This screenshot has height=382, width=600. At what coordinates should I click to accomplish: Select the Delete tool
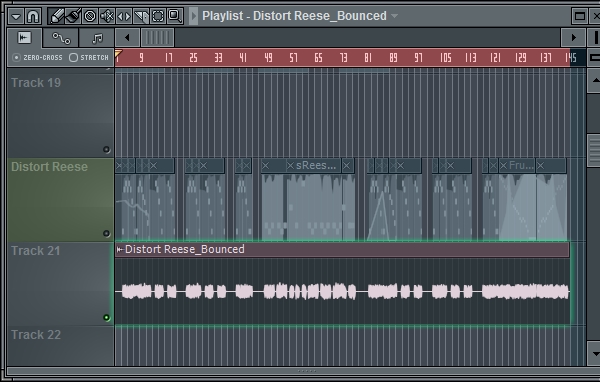pyautogui.click(x=90, y=16)
